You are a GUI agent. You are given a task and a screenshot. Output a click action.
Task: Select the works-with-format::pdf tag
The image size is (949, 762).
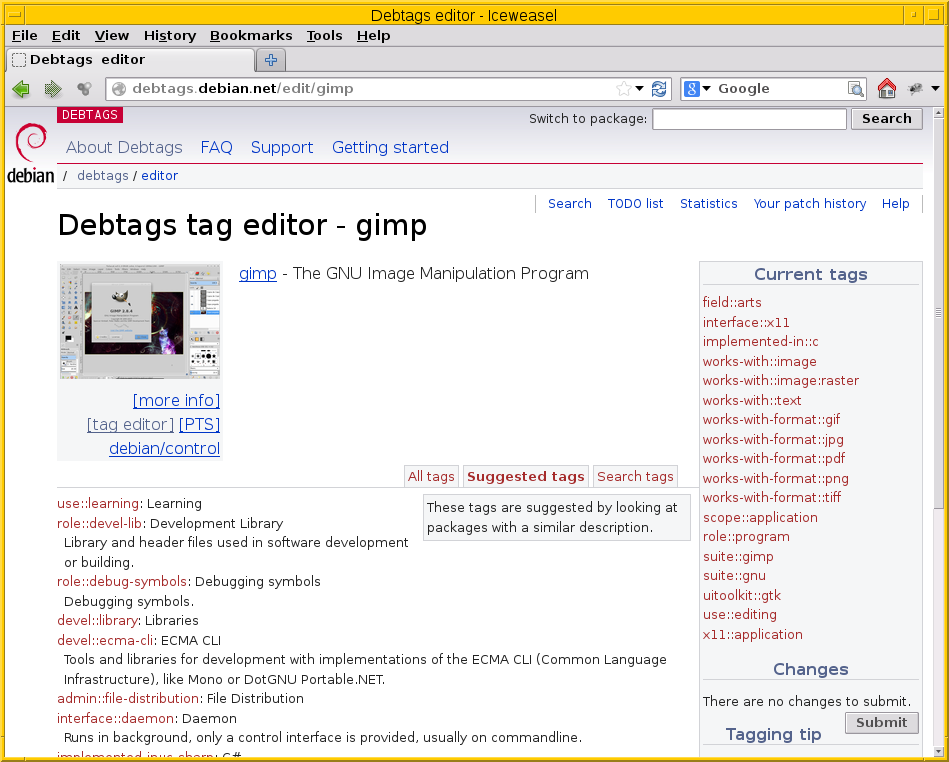[x=775, y=458]
